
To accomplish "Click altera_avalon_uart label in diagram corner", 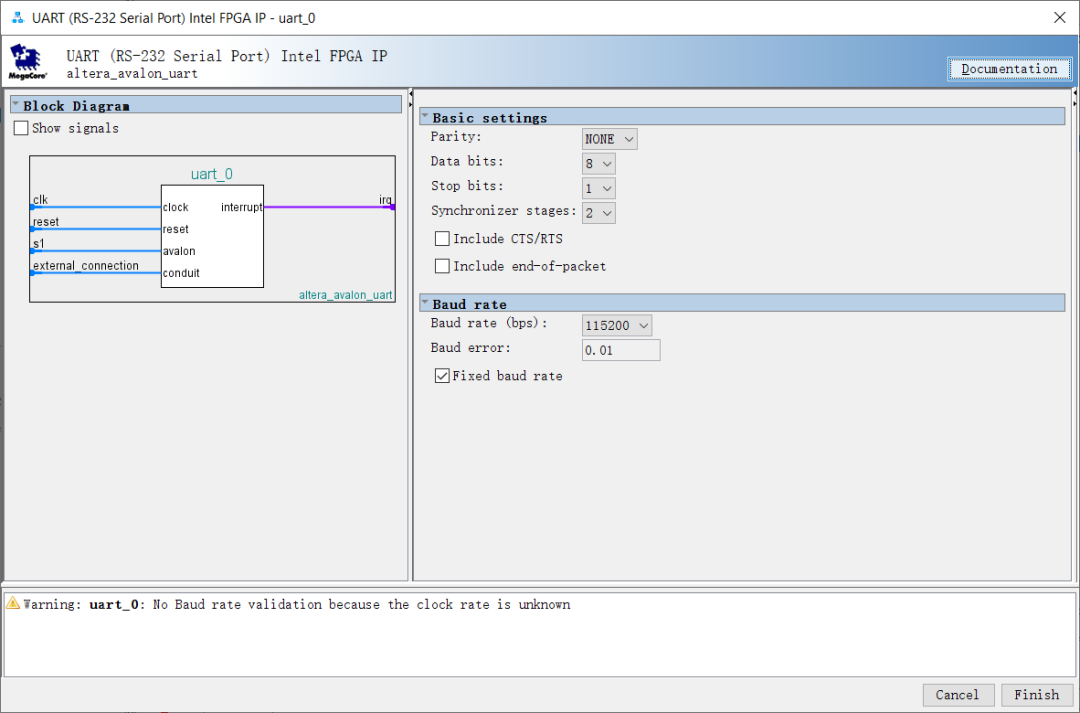I will pyautogui.click(x=345, y=295).
